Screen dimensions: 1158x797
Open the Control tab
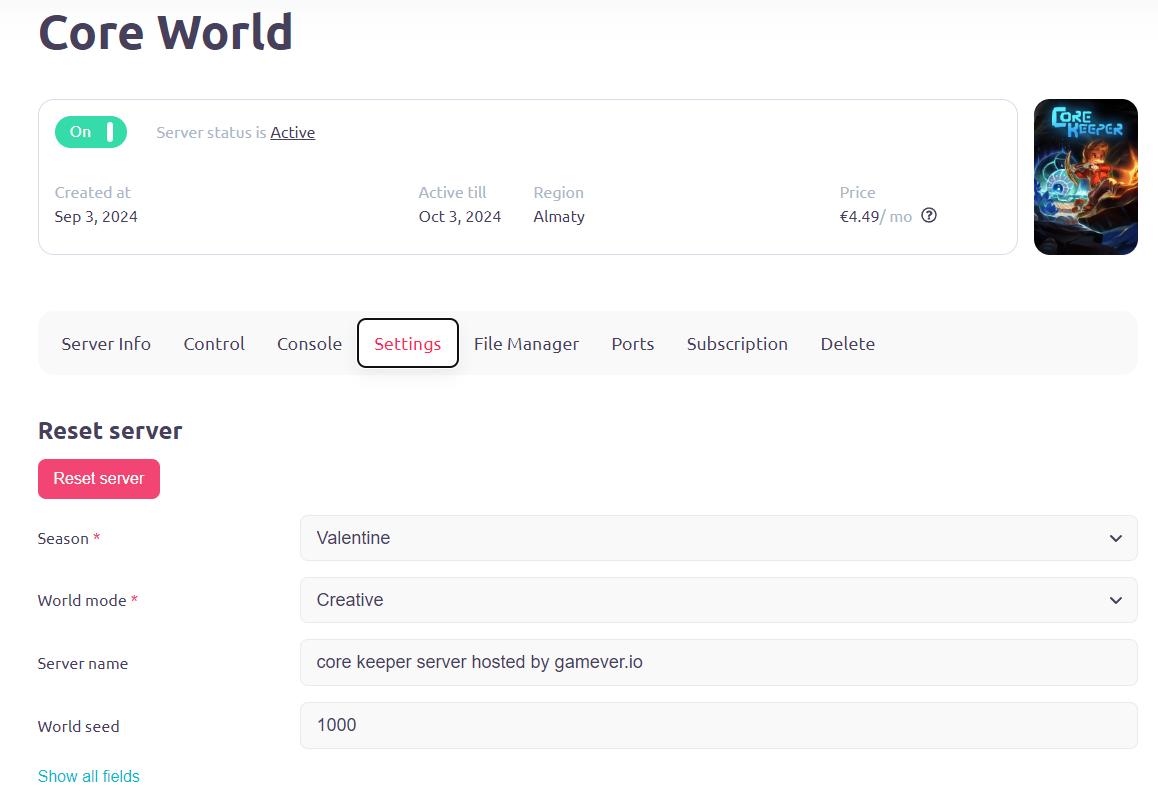coord(213,343)
